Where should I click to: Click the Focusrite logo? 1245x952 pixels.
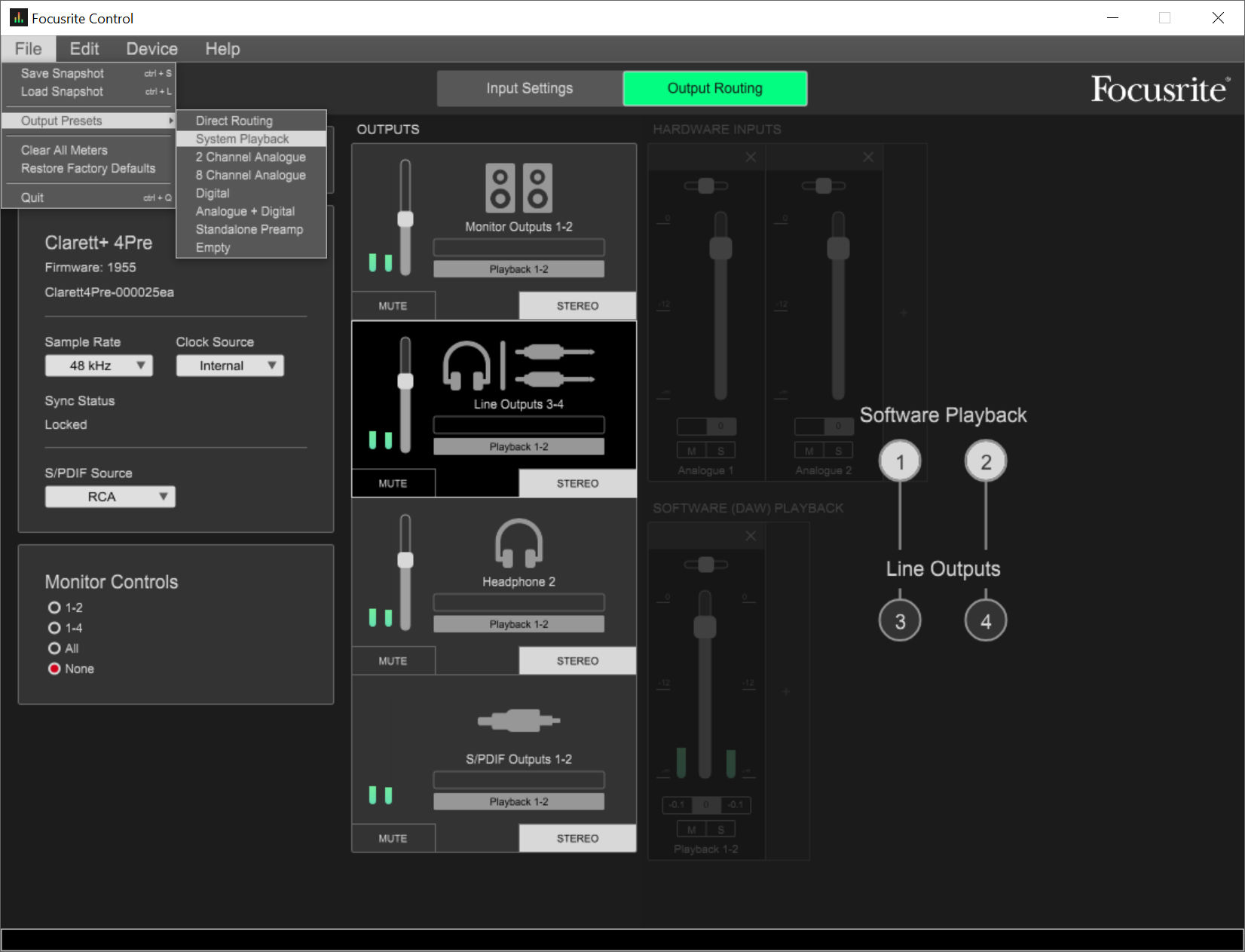tap(1160, 89)
